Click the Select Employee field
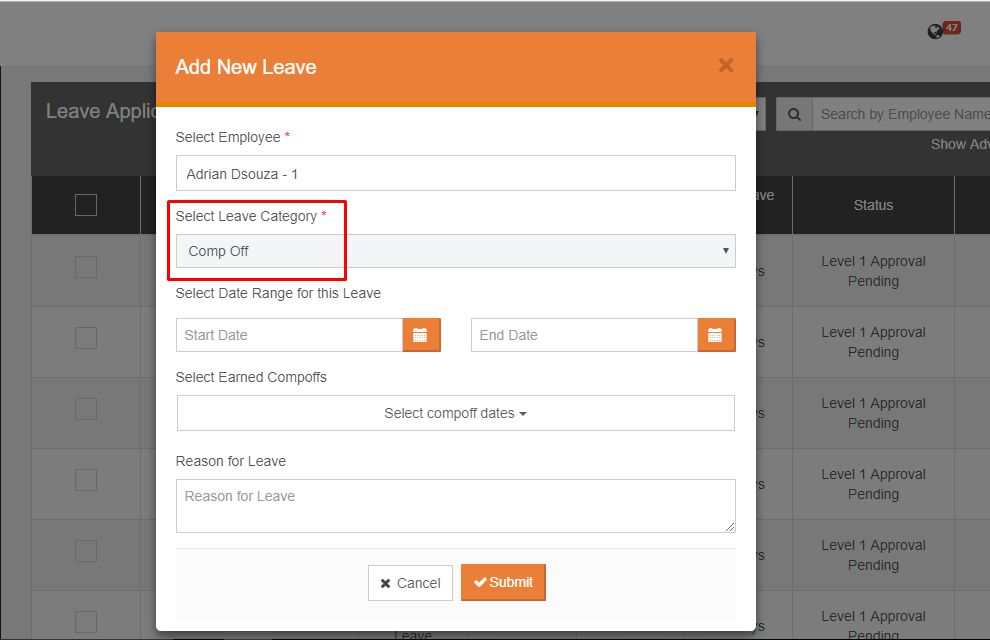The height and width of the screenshot is (640, 990). (x=455, y=173)
